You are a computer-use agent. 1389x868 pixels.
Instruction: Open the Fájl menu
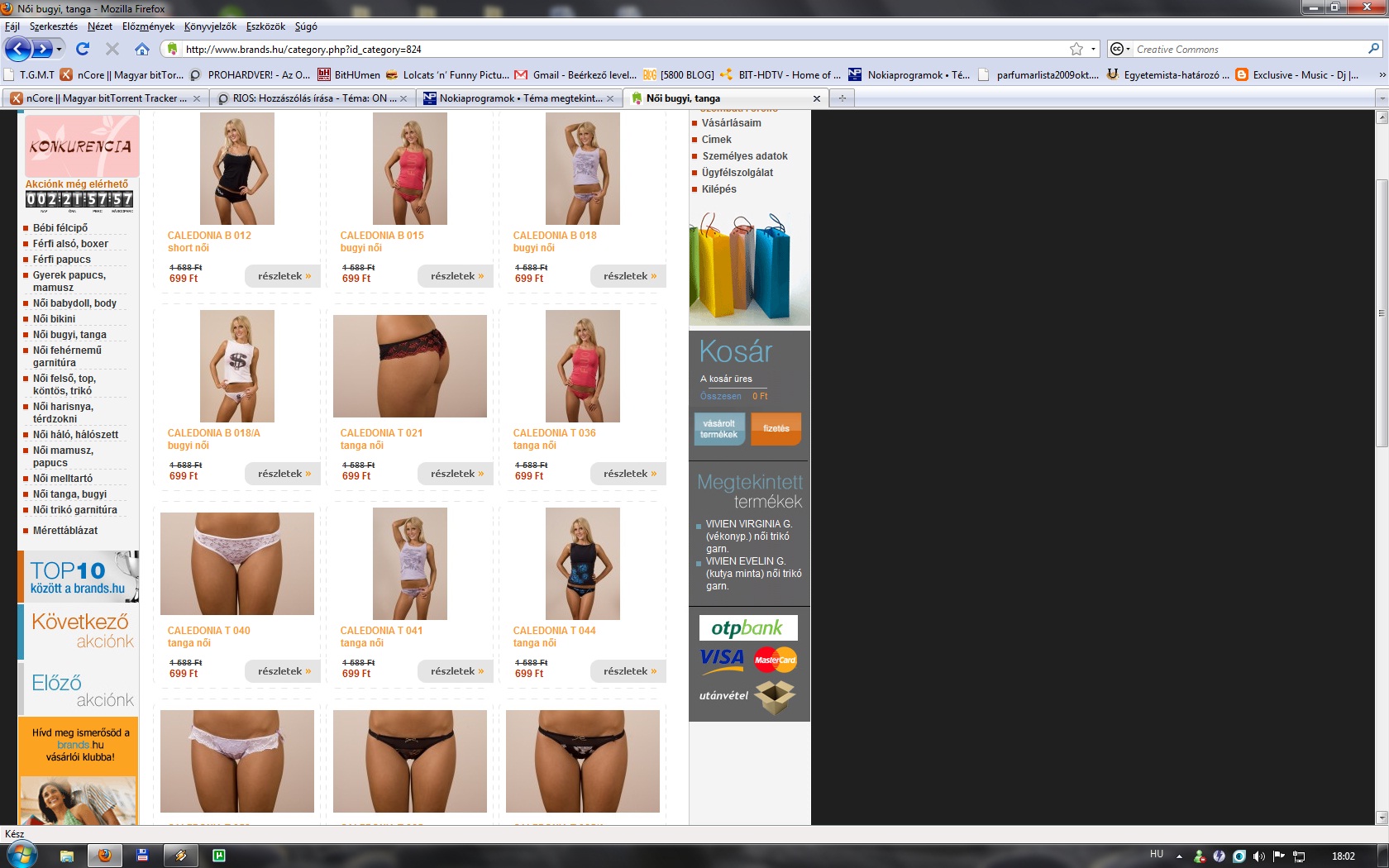(12, 26)
